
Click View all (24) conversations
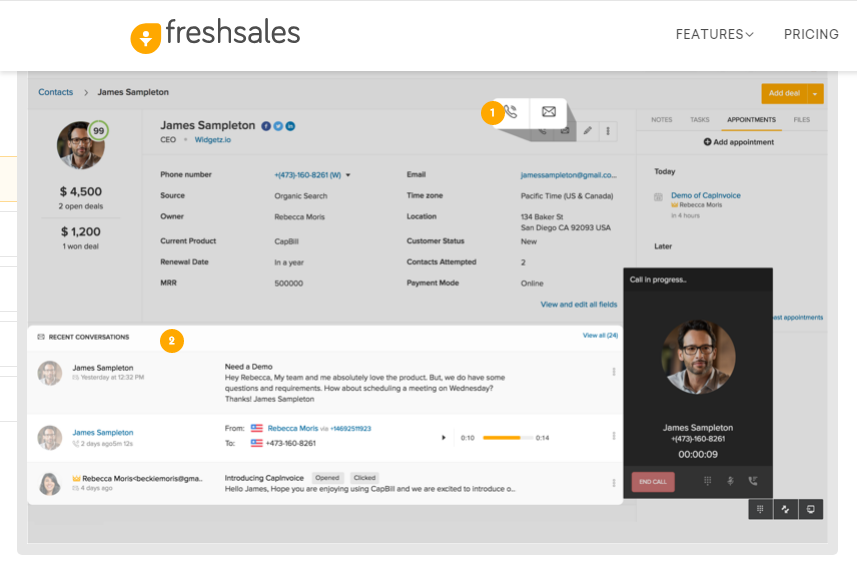point(600,336)
